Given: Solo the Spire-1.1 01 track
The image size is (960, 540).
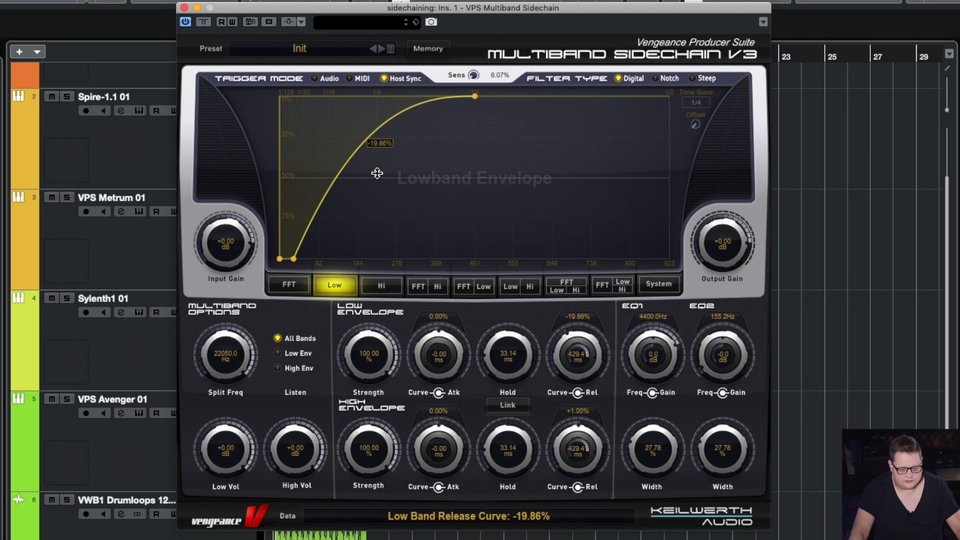Looking at the screenshot, I should (67, 97).
